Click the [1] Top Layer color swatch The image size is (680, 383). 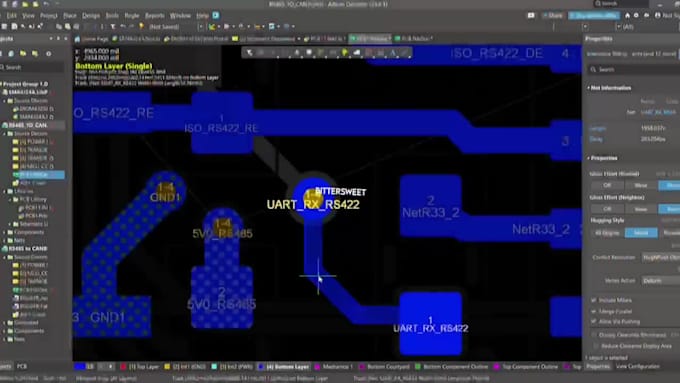123,367
